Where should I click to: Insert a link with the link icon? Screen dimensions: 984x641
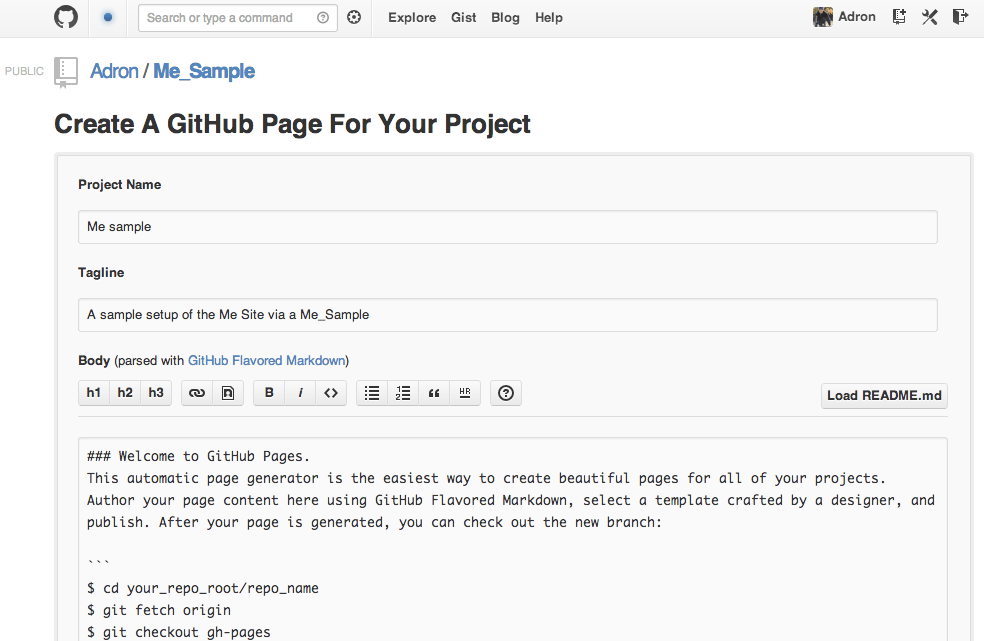[197, 393]
